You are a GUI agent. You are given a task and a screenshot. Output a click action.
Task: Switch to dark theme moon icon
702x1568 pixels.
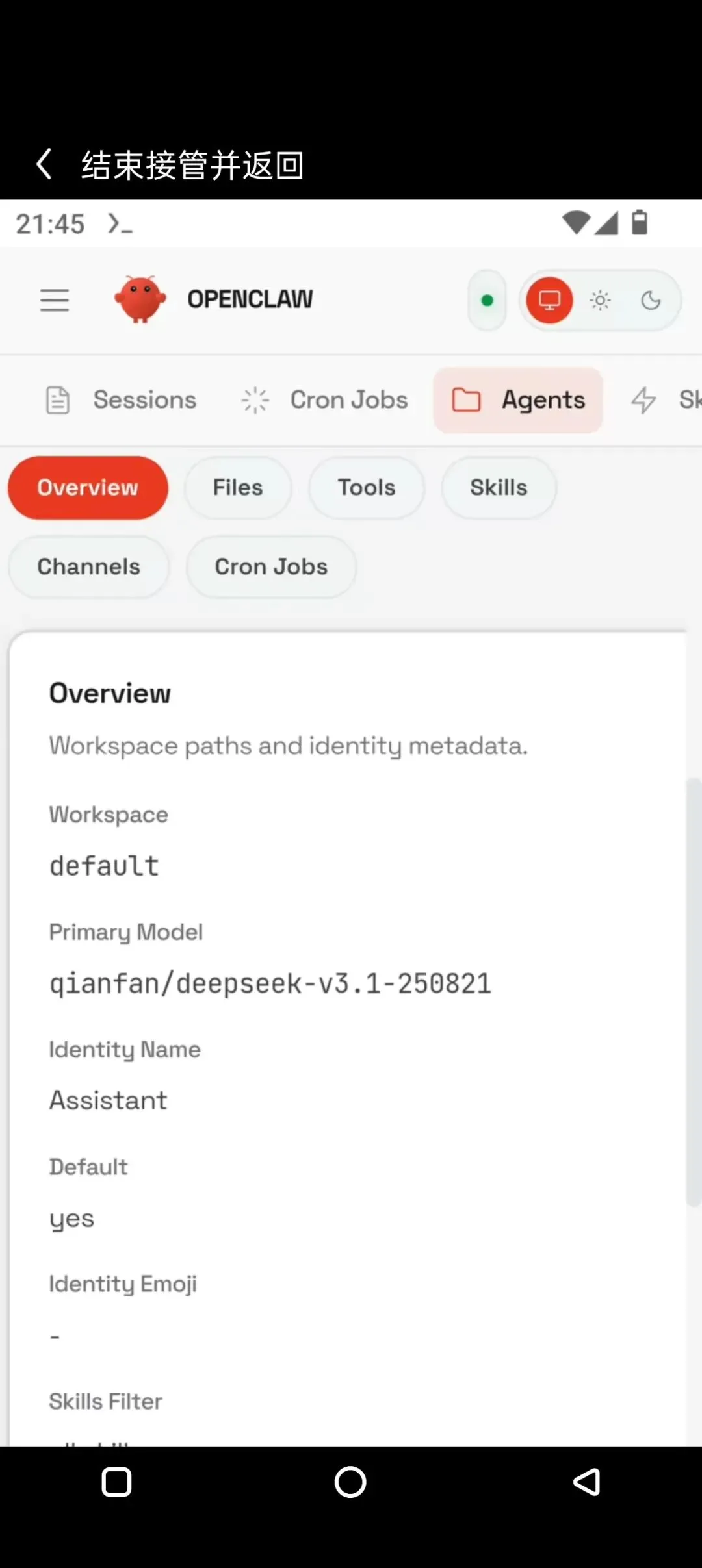tap(651, 300)
